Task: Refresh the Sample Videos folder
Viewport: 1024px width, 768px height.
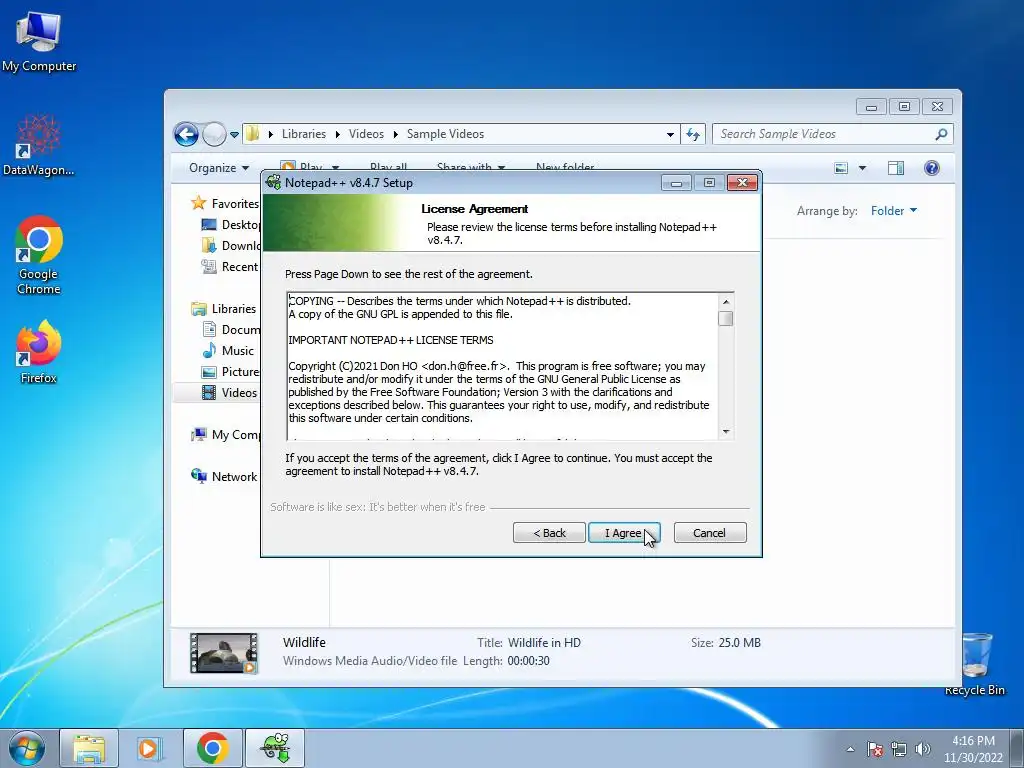Action: [x=692, y=135]
